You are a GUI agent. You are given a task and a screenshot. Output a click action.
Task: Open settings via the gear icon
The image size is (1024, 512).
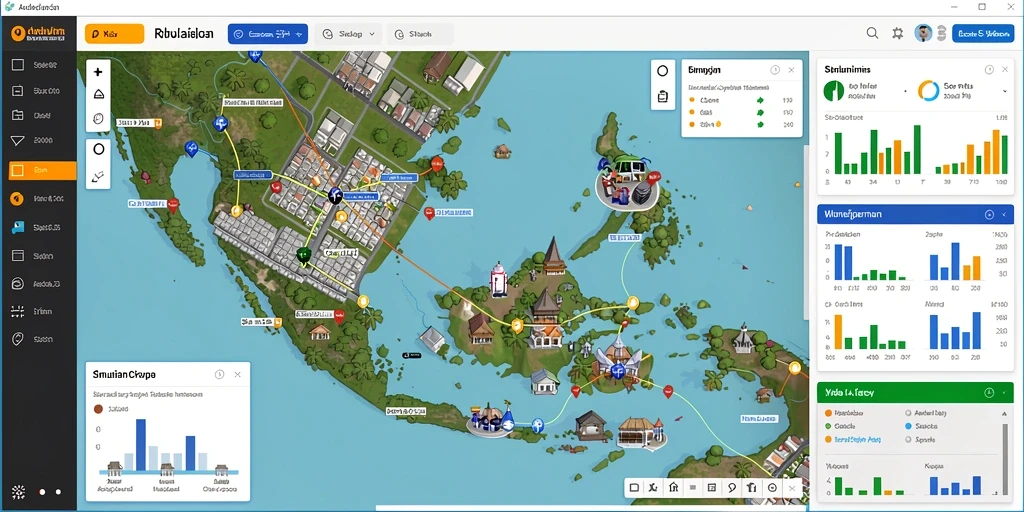pyautogui.click(x=898, y=33)
